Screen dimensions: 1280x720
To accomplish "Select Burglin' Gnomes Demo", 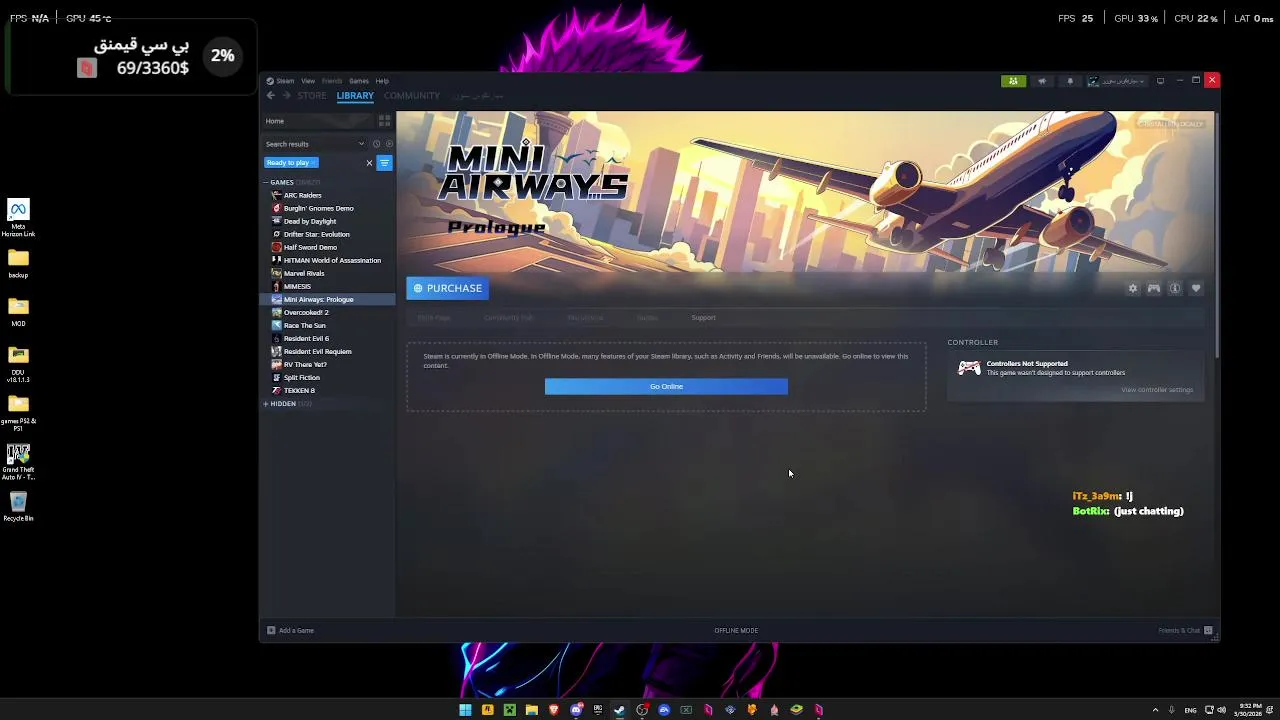I will point(328,208).
